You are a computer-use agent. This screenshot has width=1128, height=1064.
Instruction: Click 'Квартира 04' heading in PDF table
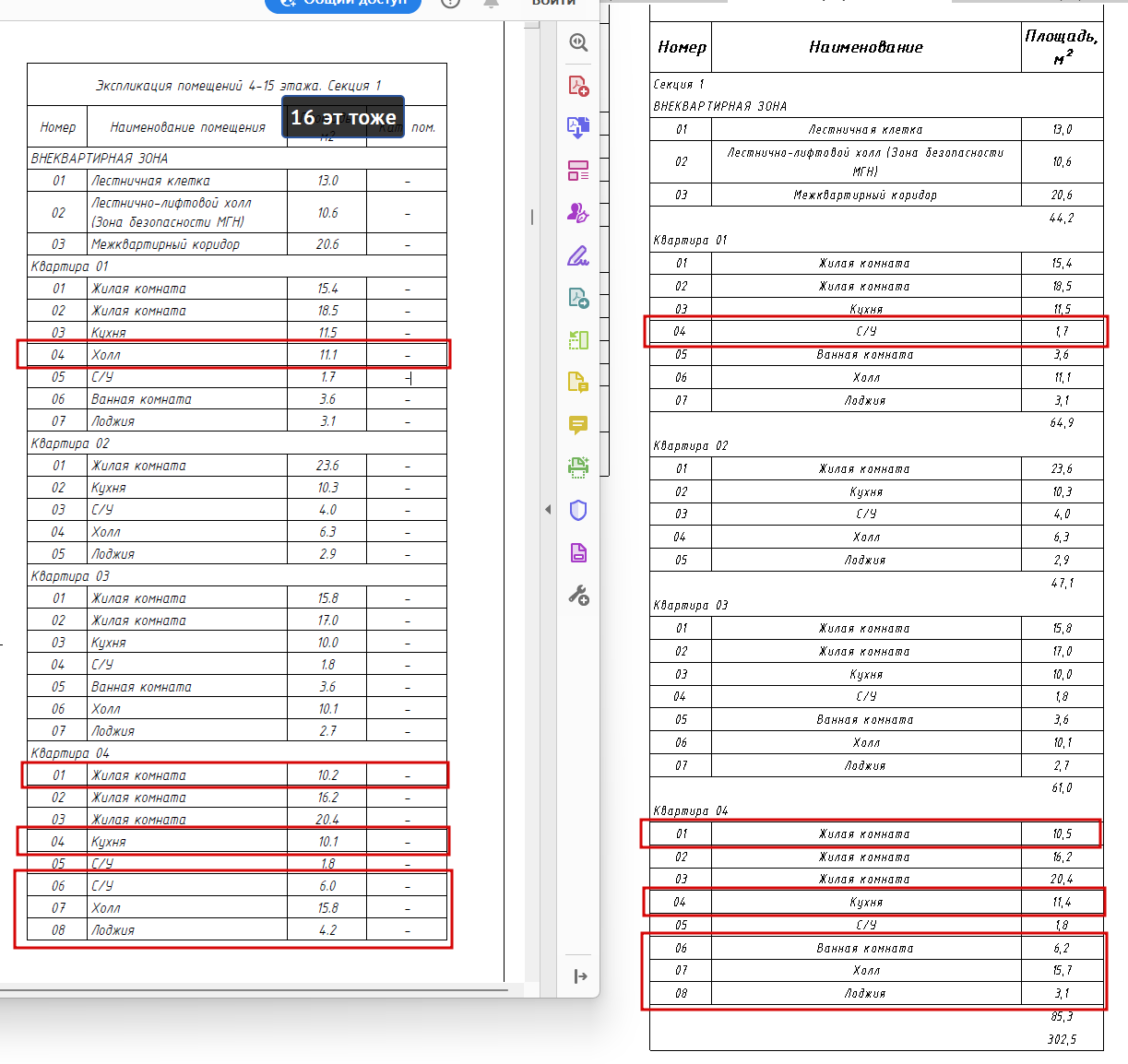(69, 753)
